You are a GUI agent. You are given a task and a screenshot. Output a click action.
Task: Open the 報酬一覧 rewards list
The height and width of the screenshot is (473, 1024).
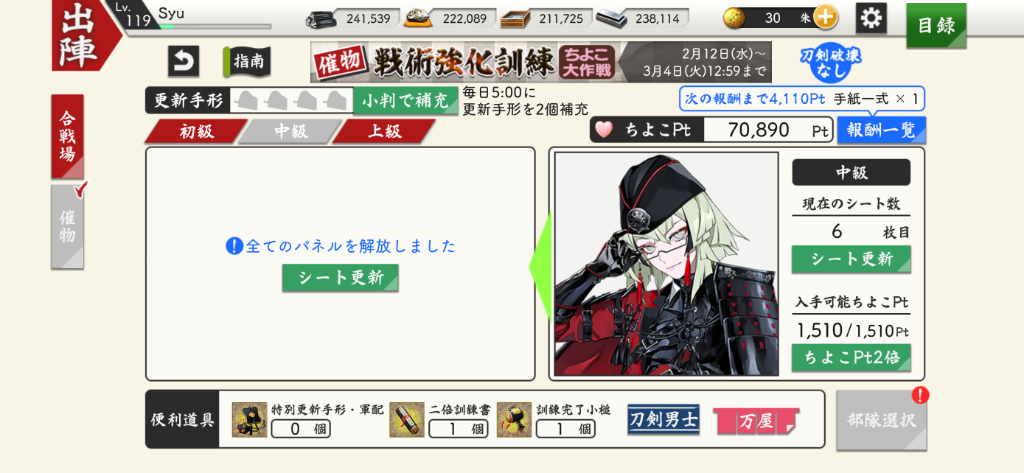click(x=882, y=130)
